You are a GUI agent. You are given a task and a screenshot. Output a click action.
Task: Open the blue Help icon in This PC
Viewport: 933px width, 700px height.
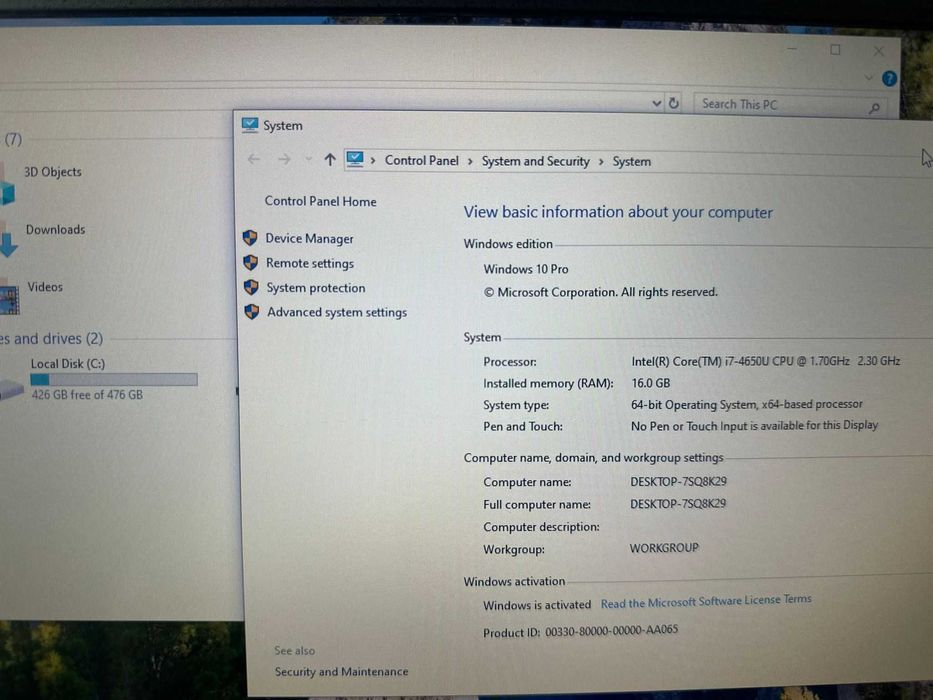890,78
